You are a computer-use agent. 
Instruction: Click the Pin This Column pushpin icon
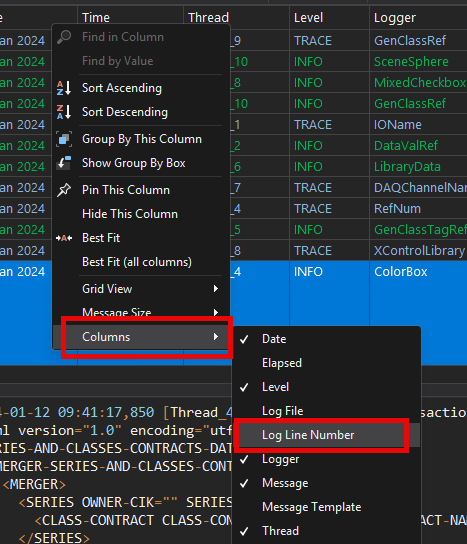click(x=64, y=190)
